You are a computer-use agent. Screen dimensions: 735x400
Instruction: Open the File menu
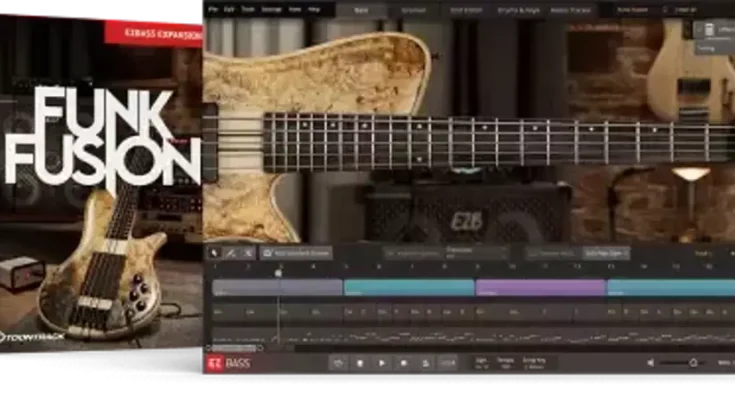click(213, 9)
